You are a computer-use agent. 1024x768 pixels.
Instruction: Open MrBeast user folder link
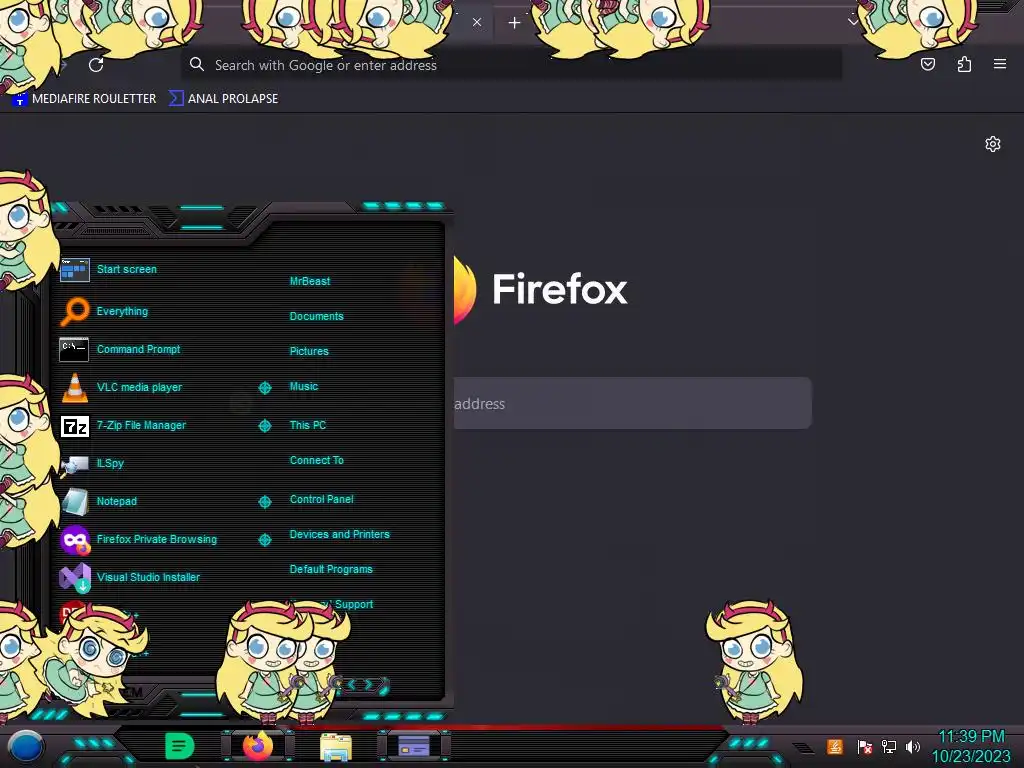tap(310, 281)
